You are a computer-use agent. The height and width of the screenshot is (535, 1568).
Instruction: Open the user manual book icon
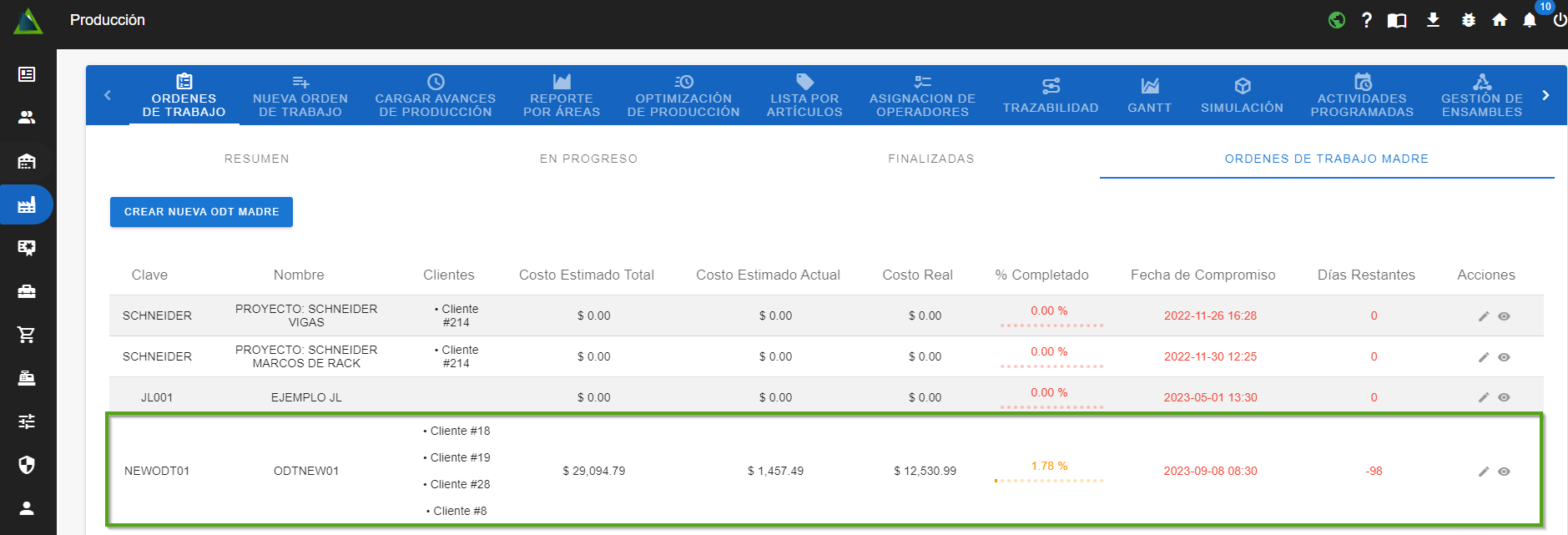[1397, 20]
